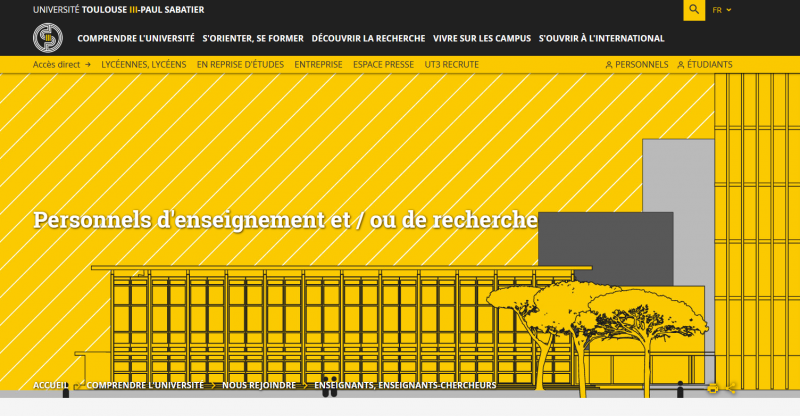Click the university round logo
The image size is (800, 416).
pyautogui.click(x=47, y=38)
